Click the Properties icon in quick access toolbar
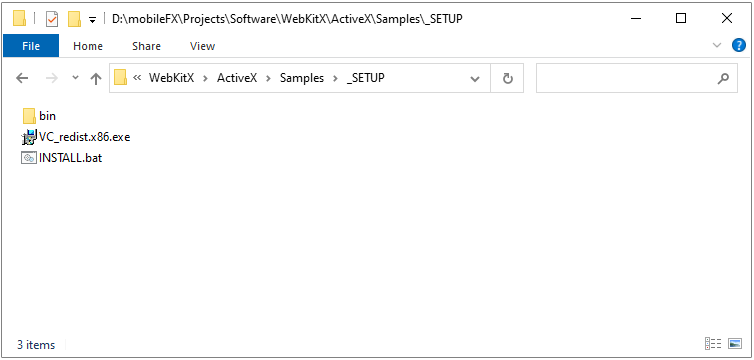Screen dimensions: 754x360 click(x=51, y=19)
